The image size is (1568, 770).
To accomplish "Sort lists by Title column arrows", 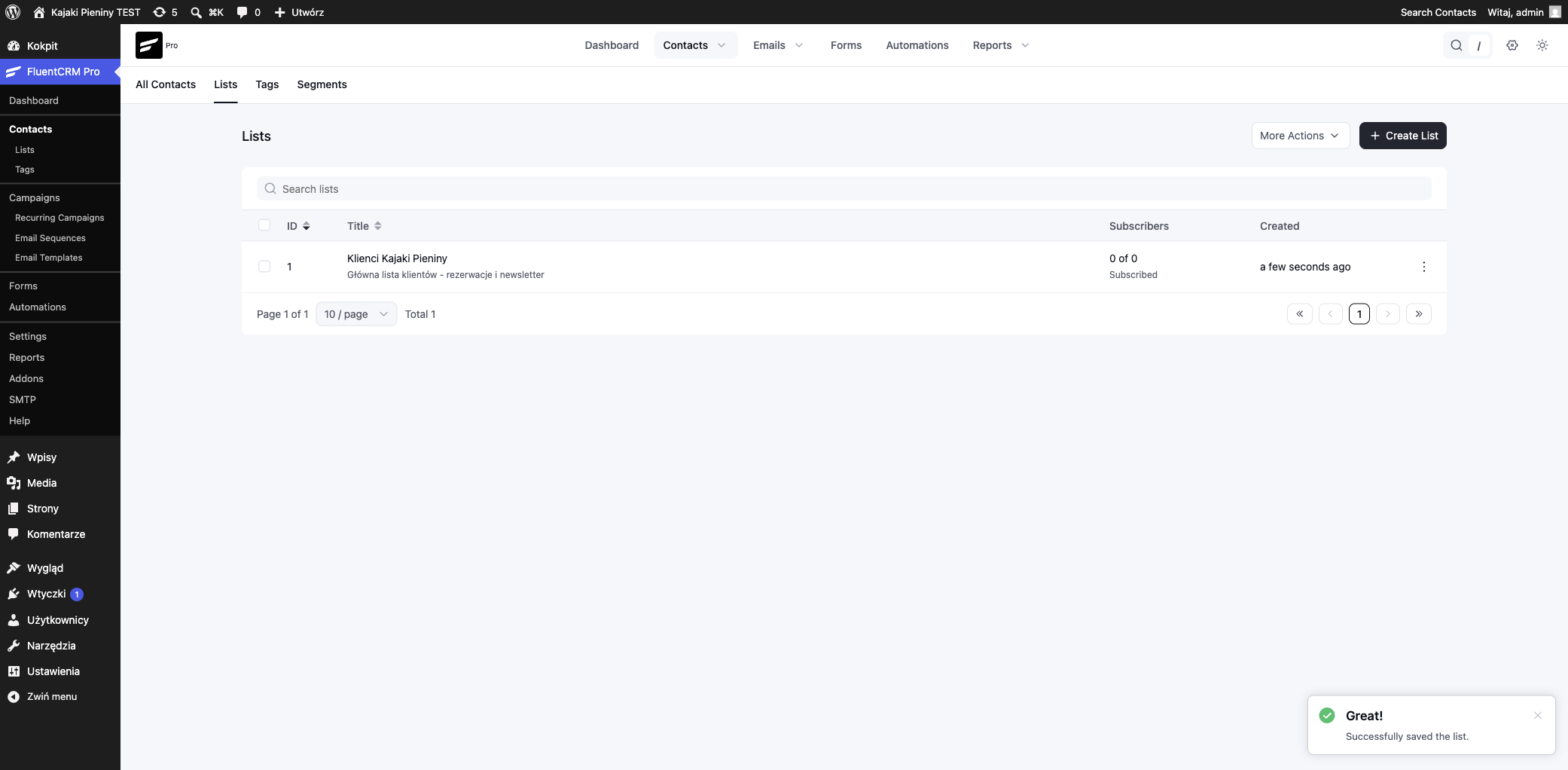I will 378,226.
